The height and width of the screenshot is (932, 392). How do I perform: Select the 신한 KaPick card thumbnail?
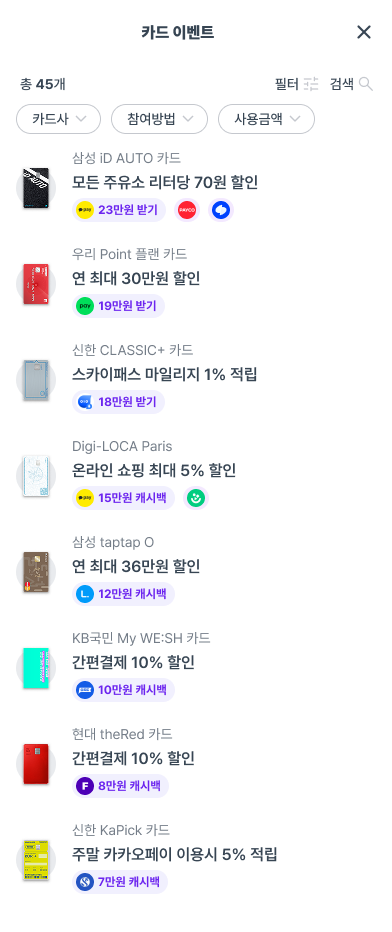[36, 860]
